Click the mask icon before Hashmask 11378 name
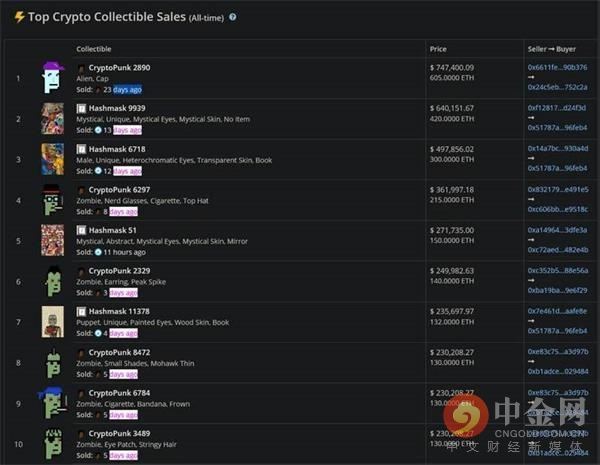The image size is (600, 465). [81, 312]
